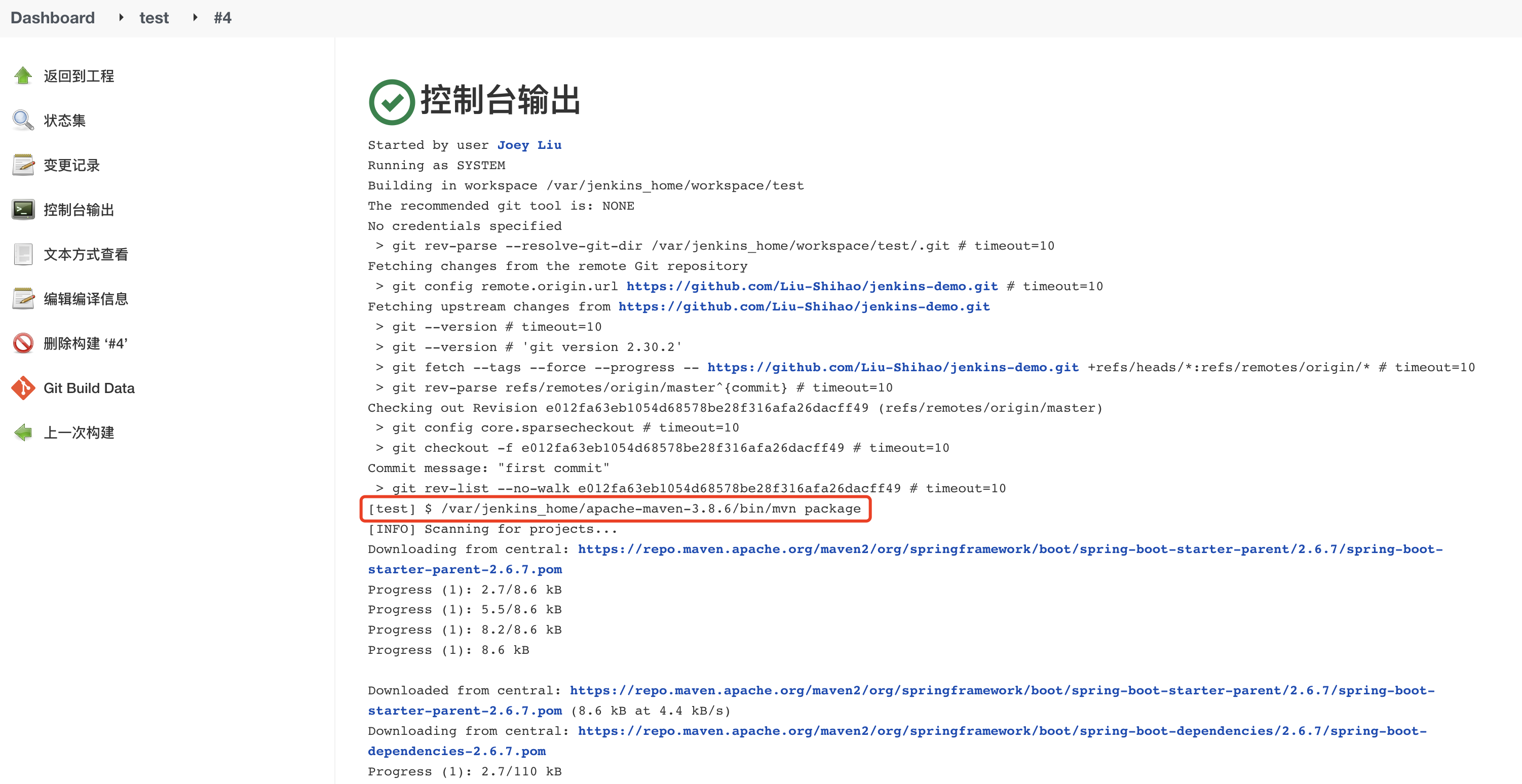Image resolution: width=1522 pixels, height=784 pixels.
Task: Click the green up-arrow icon for 返回到工程
Action: pos(23,75)
